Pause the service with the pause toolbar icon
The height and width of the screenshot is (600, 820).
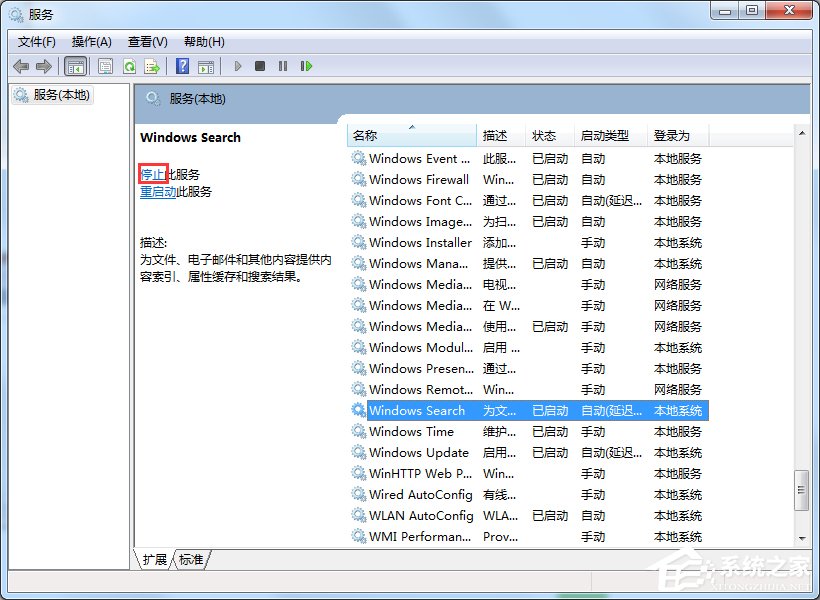click(x=284, y=66)
